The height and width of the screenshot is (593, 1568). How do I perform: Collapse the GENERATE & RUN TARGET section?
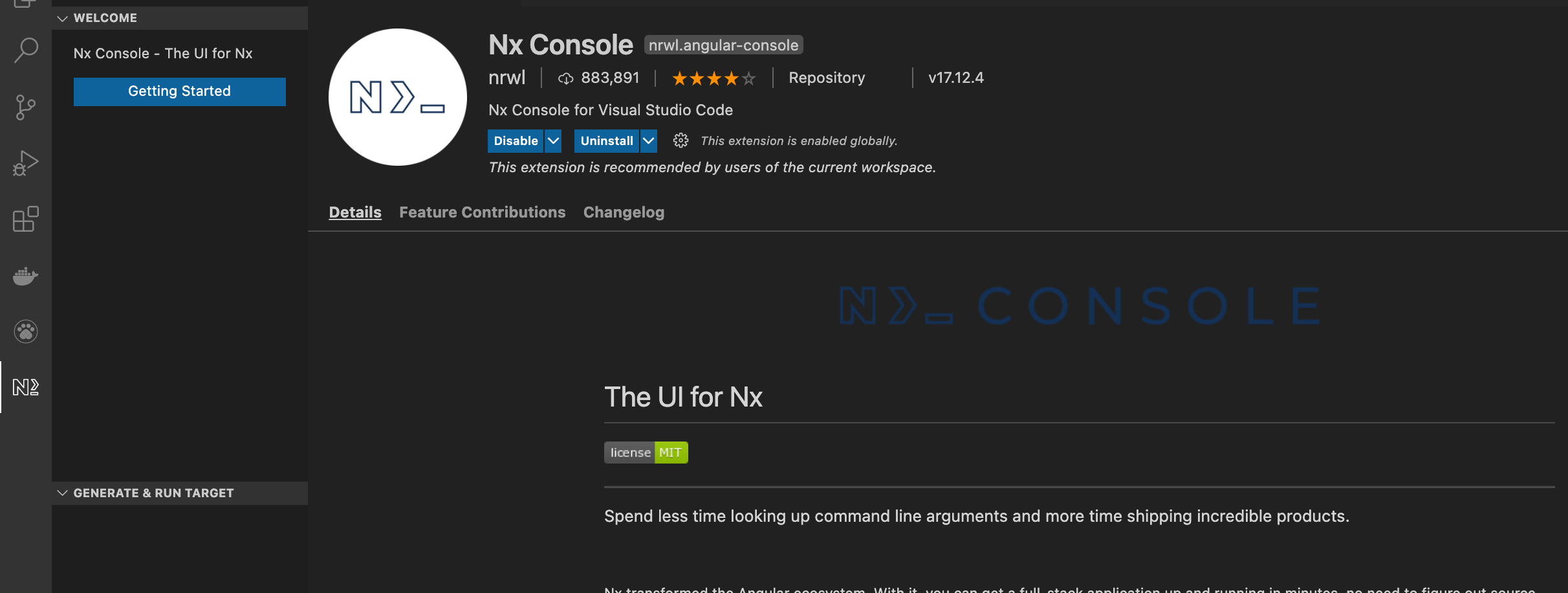click(180, 493)
